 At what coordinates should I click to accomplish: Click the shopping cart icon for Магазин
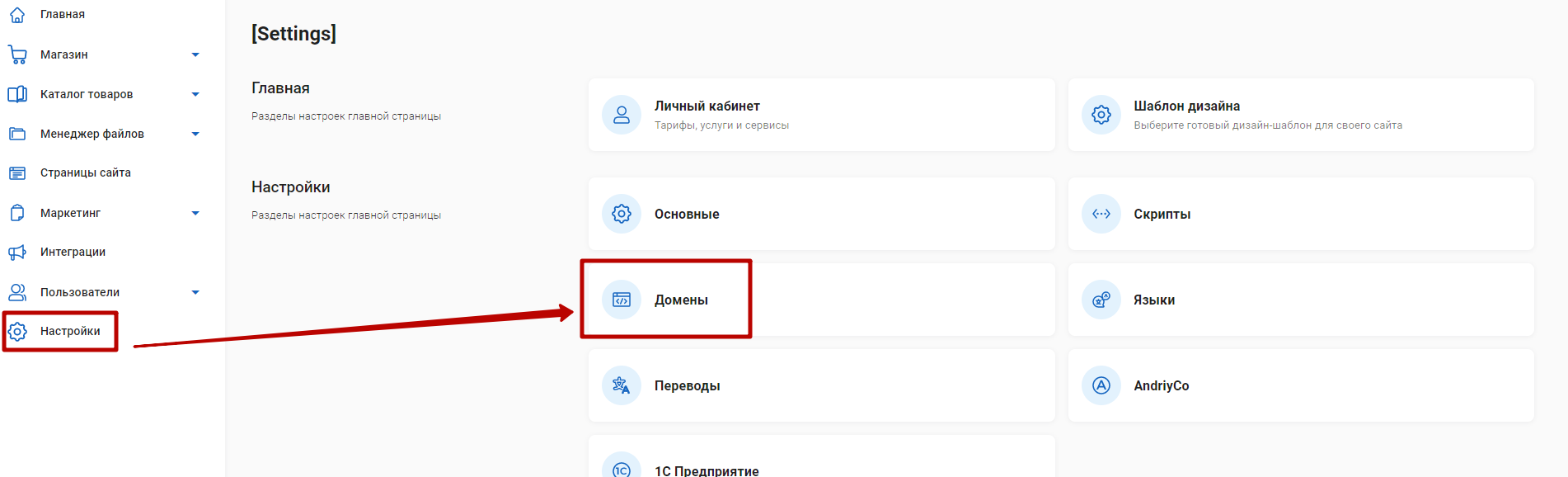(x=17, y=54)
